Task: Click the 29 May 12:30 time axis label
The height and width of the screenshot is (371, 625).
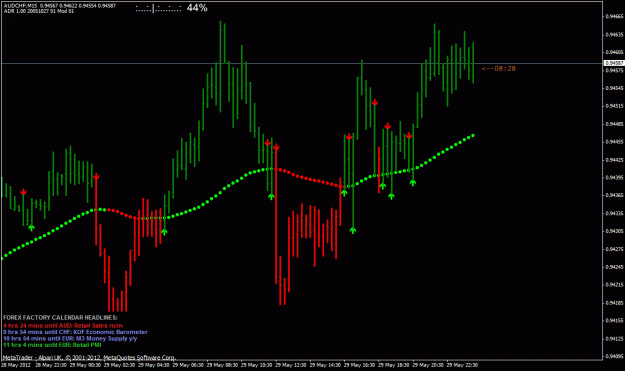Action: 291,365
